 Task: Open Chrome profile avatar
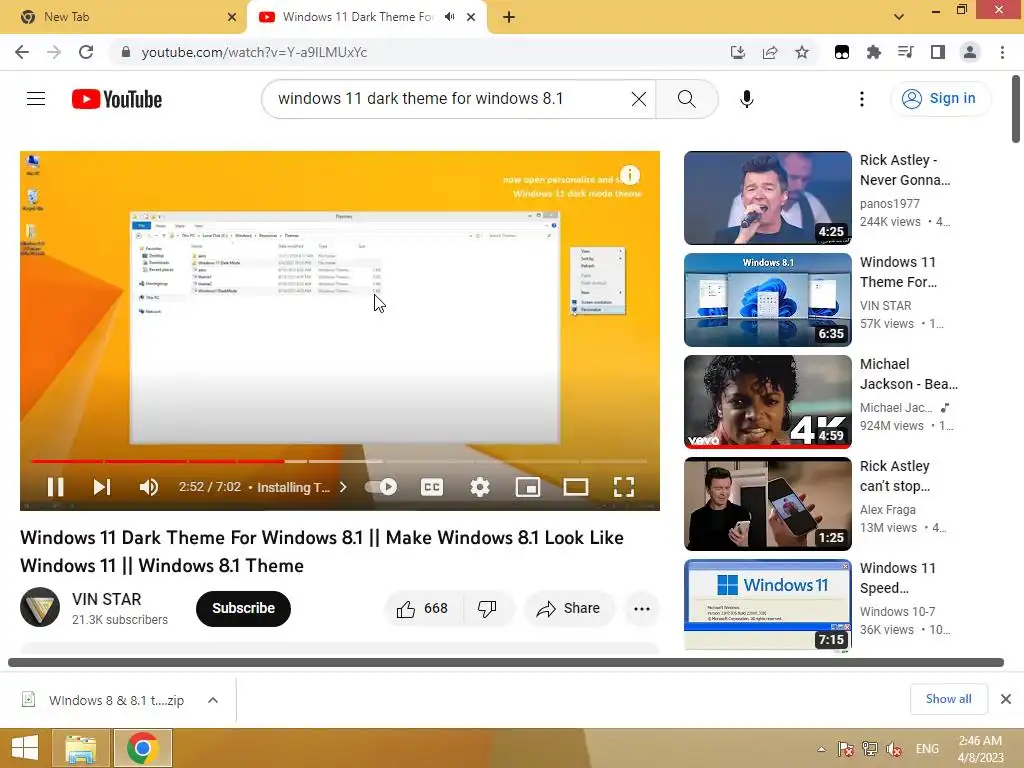pos(970,52)
